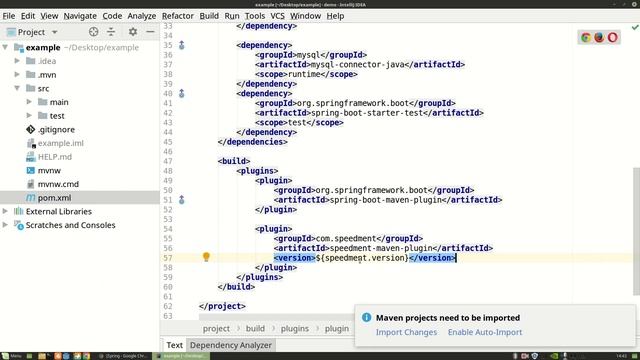This screenshot has width=640, height=360.
Task: Click 'build' in the breadcrumb bar
Action: [255, 329]
